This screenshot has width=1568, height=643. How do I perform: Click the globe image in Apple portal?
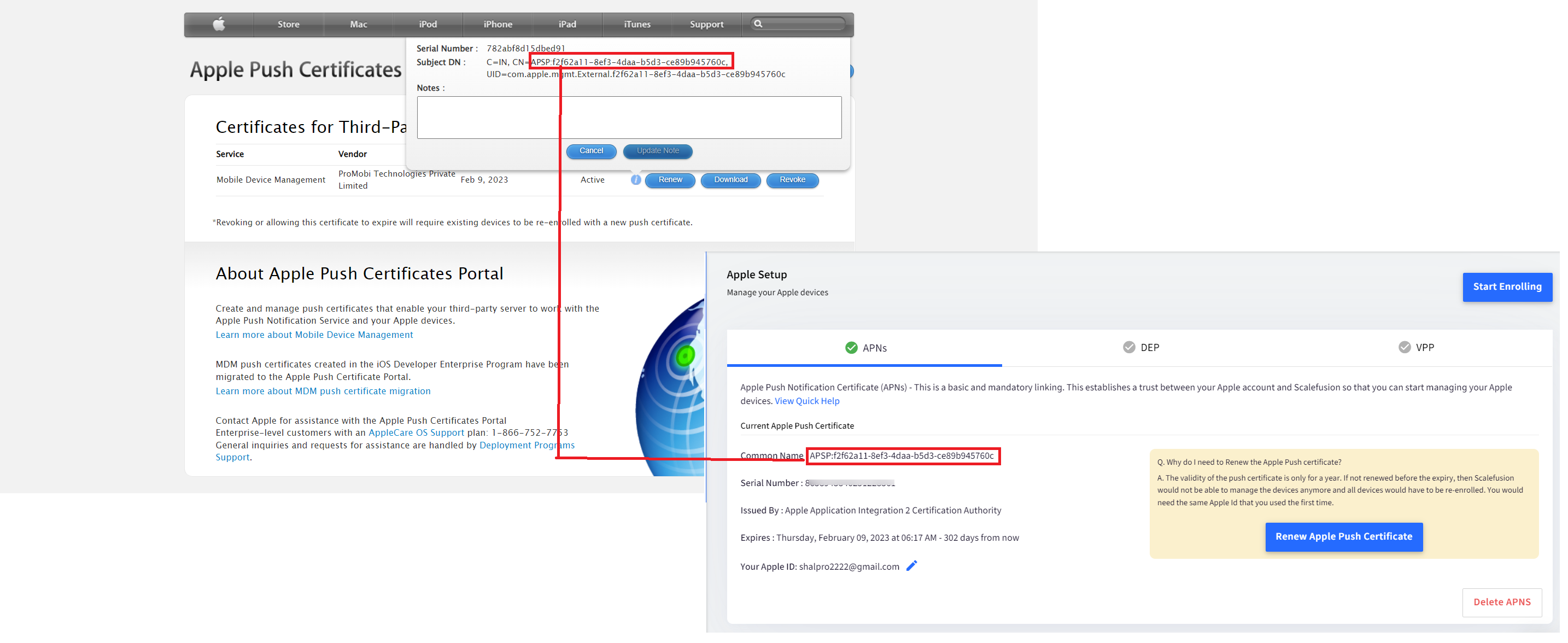click(670, 387)
